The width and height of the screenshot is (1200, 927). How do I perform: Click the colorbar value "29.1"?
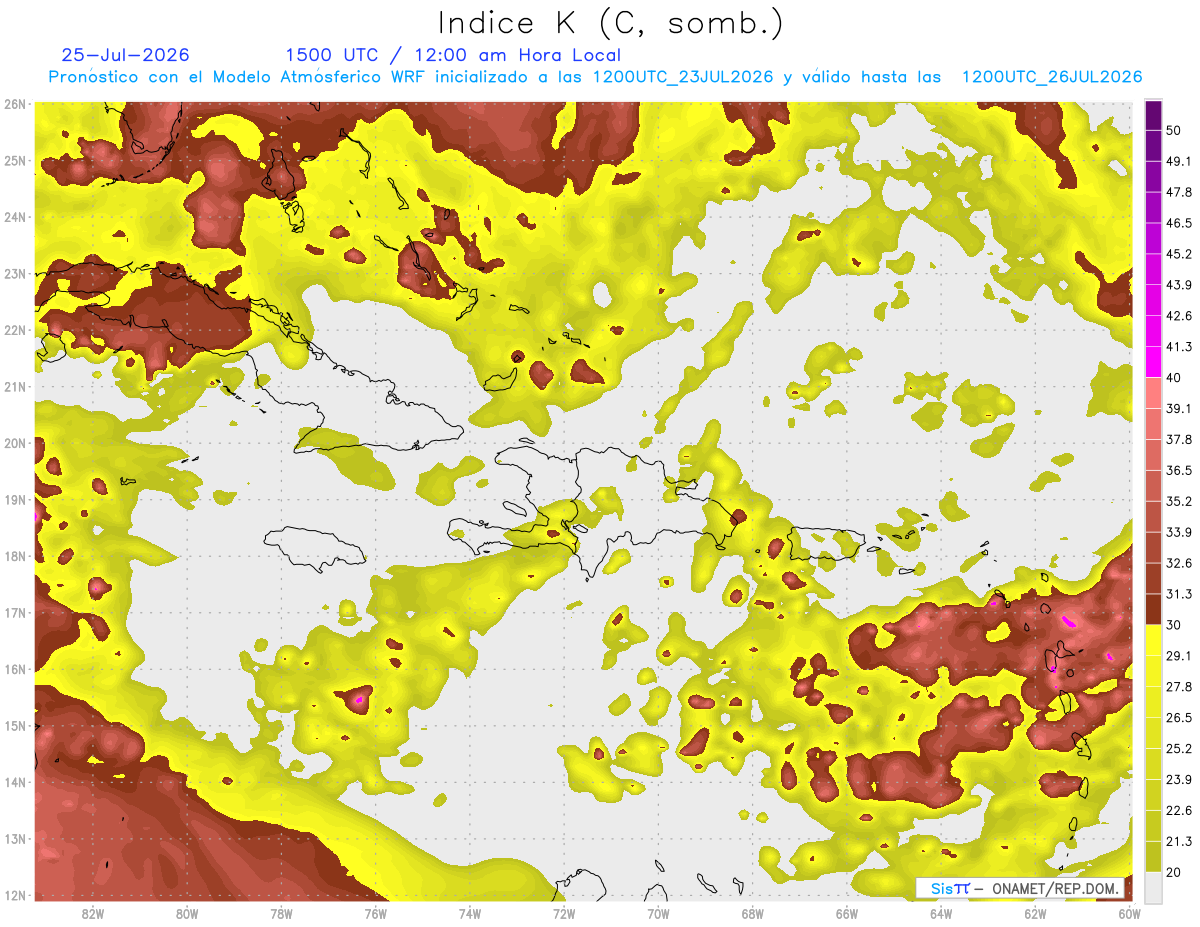[1178, 656]
